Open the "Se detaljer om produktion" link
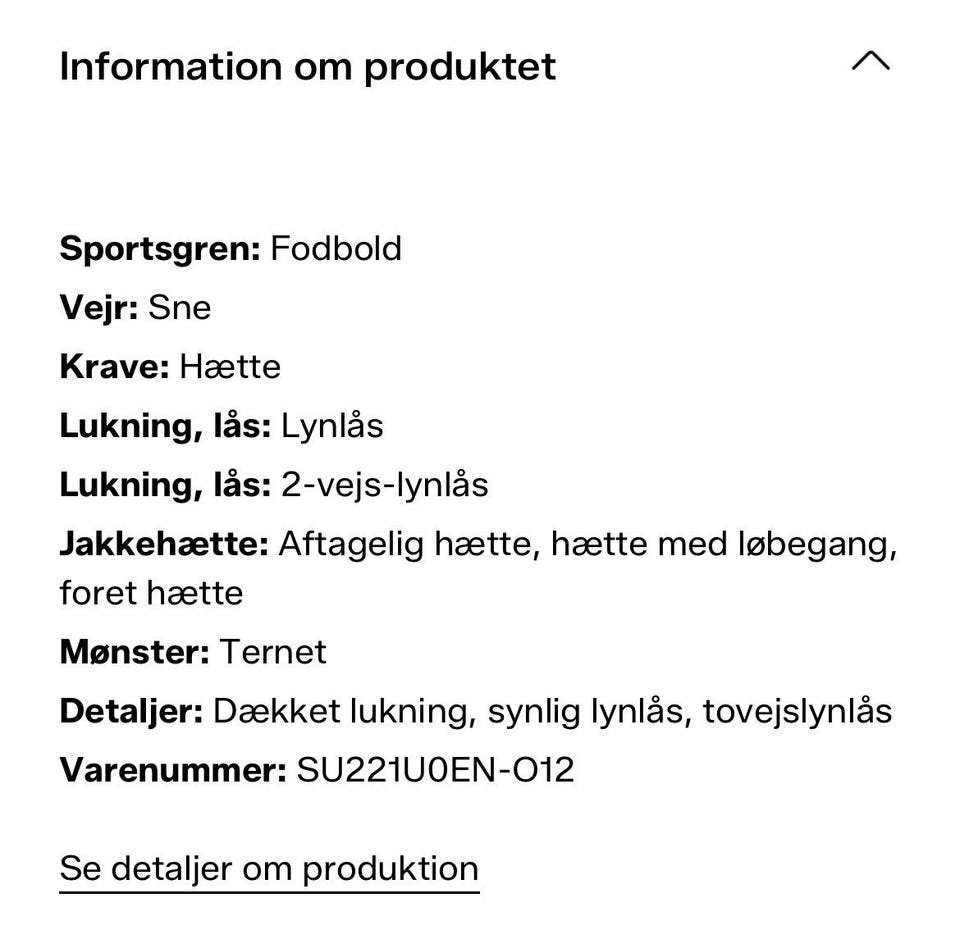The width and height of the screenshot is (960, 939). pos(269,868)
